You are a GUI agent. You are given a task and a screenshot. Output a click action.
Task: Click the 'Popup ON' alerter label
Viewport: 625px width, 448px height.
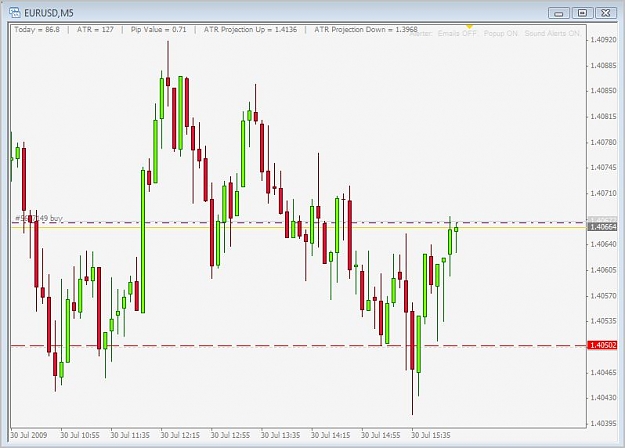point(501,33)
